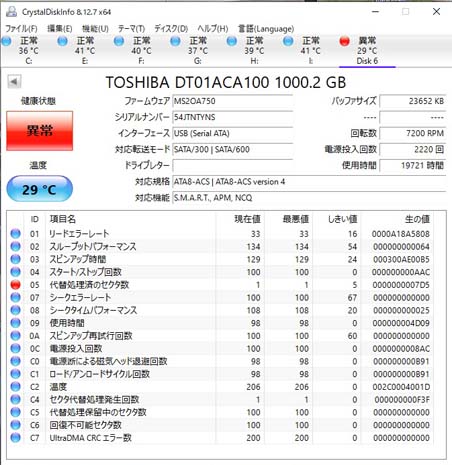Viewport: 452px width, 465px height.
Task: Go to previous disk with arrow button
Action: (14, 82)
